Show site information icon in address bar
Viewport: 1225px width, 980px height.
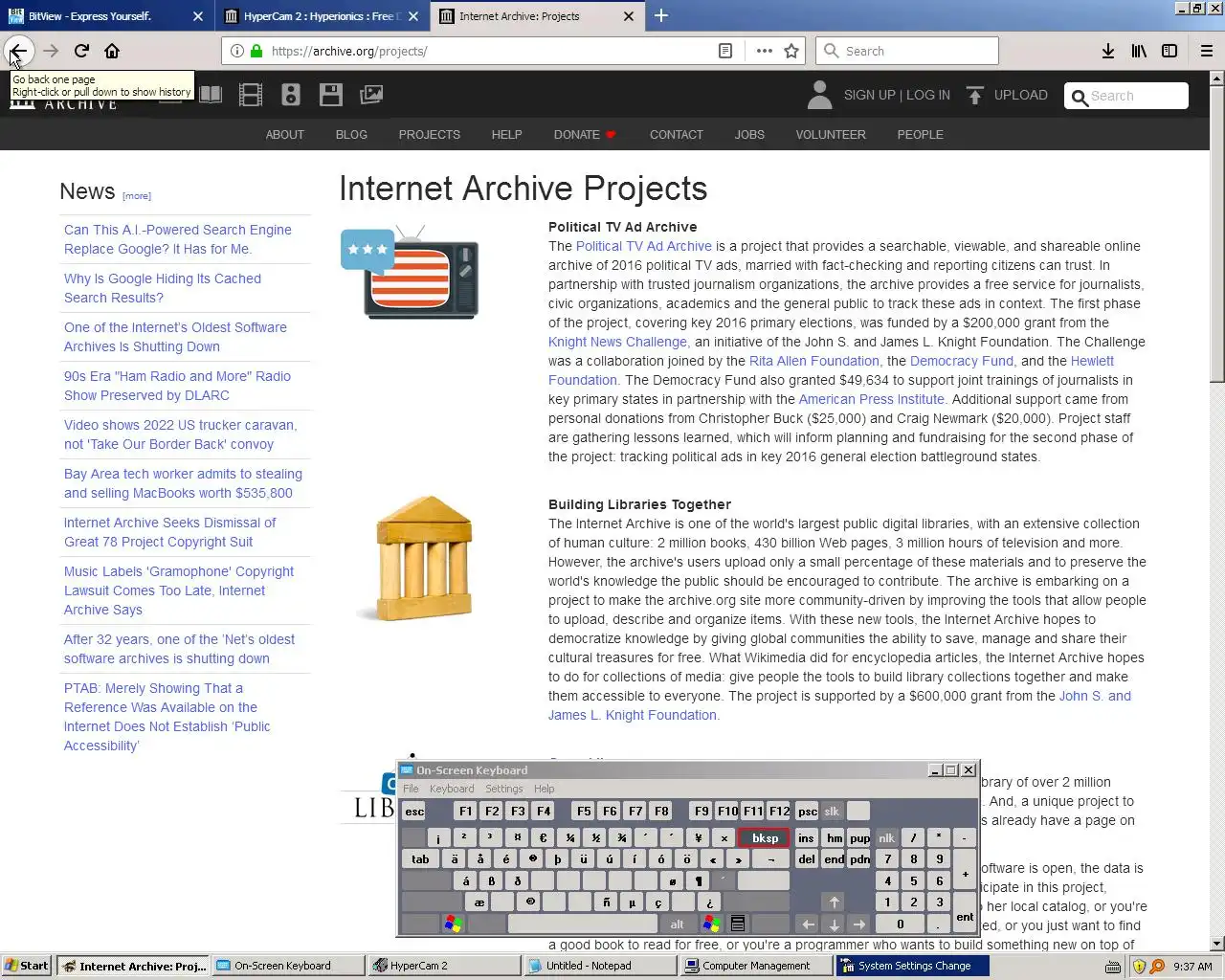coord(236,51)
